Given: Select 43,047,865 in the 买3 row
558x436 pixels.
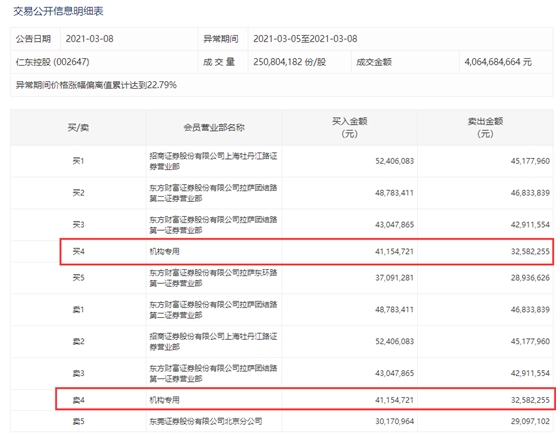Looking at the screenshot, I should (x=394, y=225).
